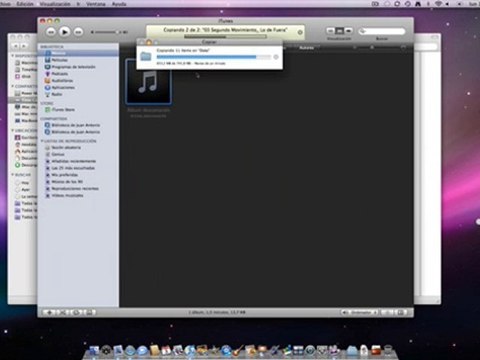Select Música in iTunes library

(78, 53)
